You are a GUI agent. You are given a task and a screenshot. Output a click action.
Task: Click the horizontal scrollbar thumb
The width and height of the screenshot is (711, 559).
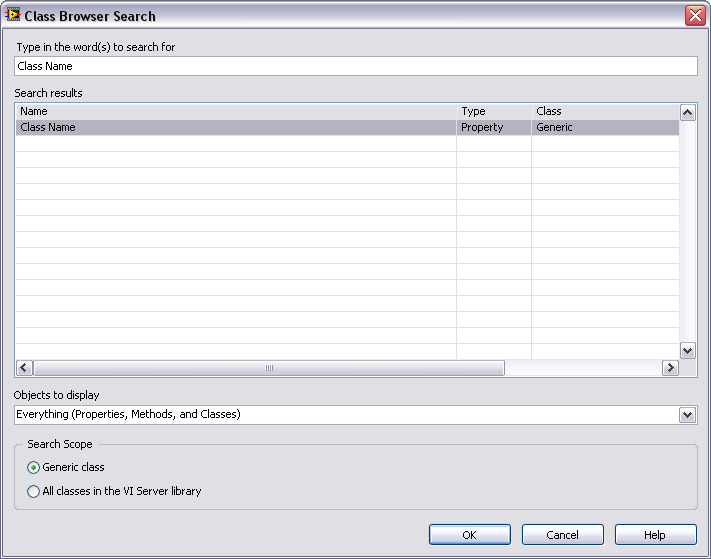269,368
